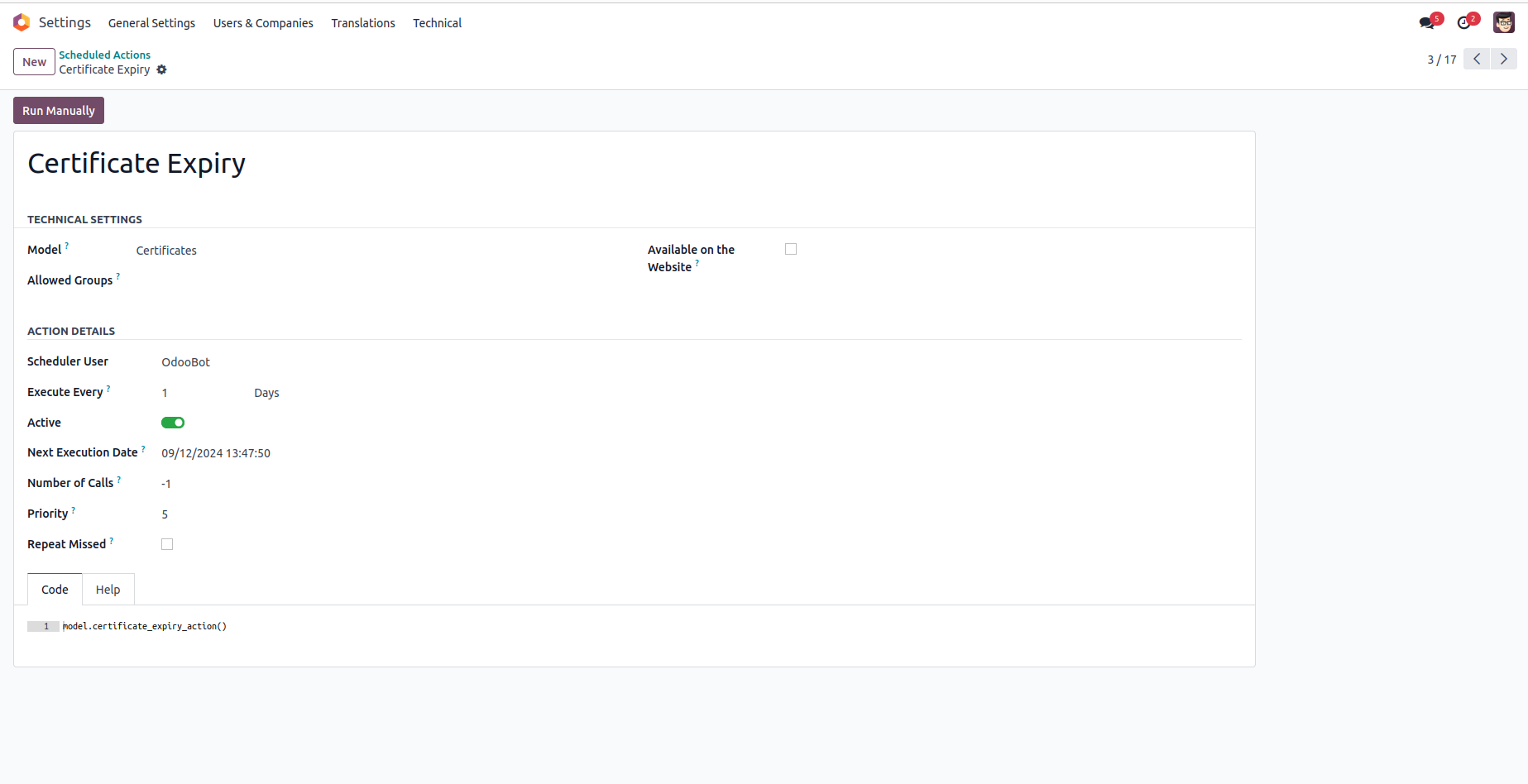Viewport: 1528px width, 784px height.
Task: Open the Translations menu
Action: pyautogui.click(x=363, y=23)
